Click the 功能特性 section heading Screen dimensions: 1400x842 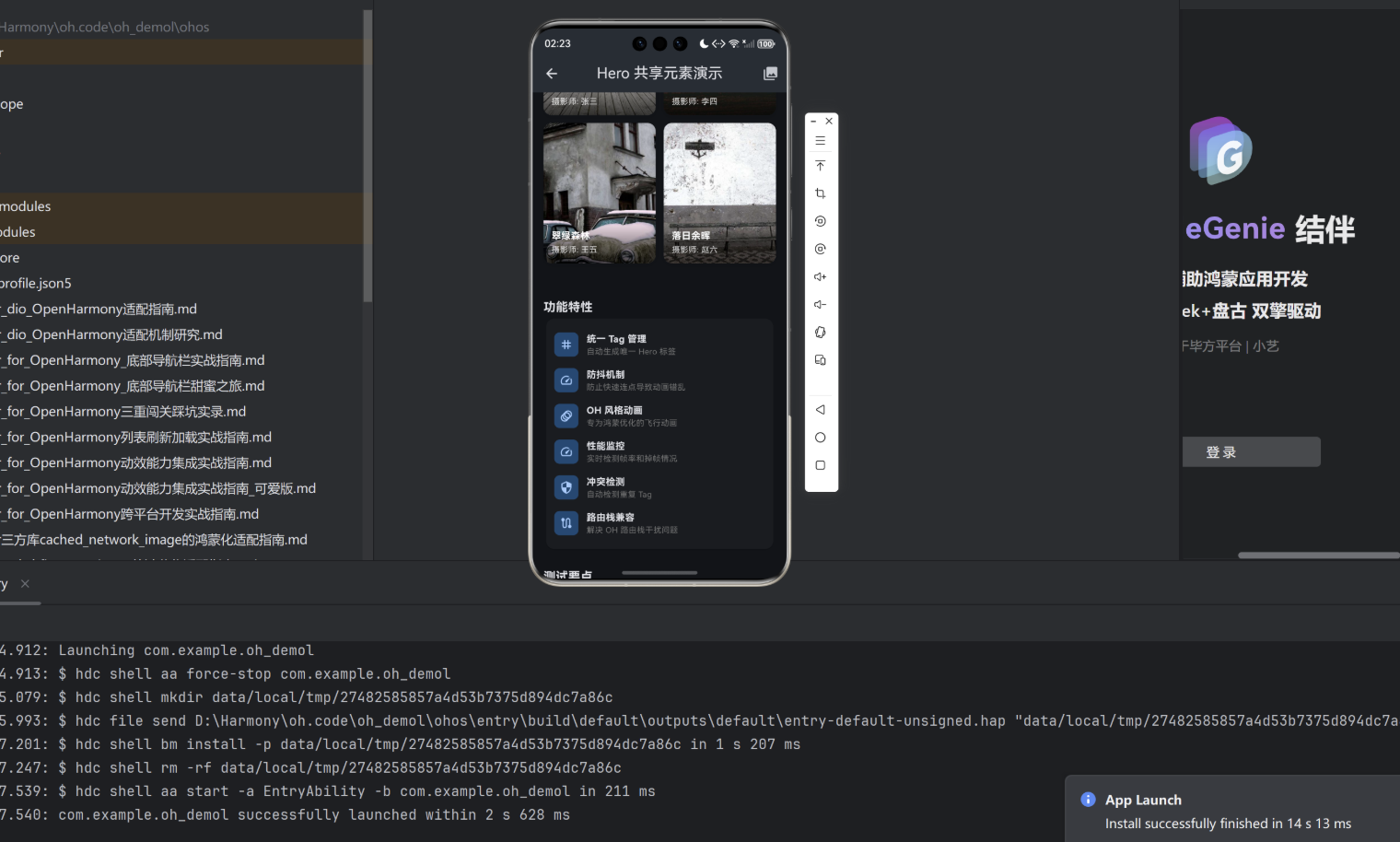pos(568,307)
